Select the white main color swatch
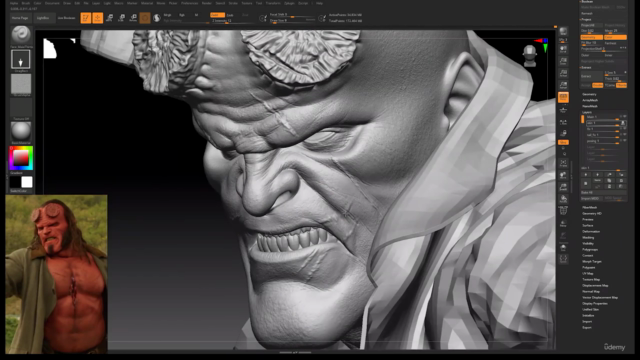Screen dimensions: 640x360 (x=27, y=182)
